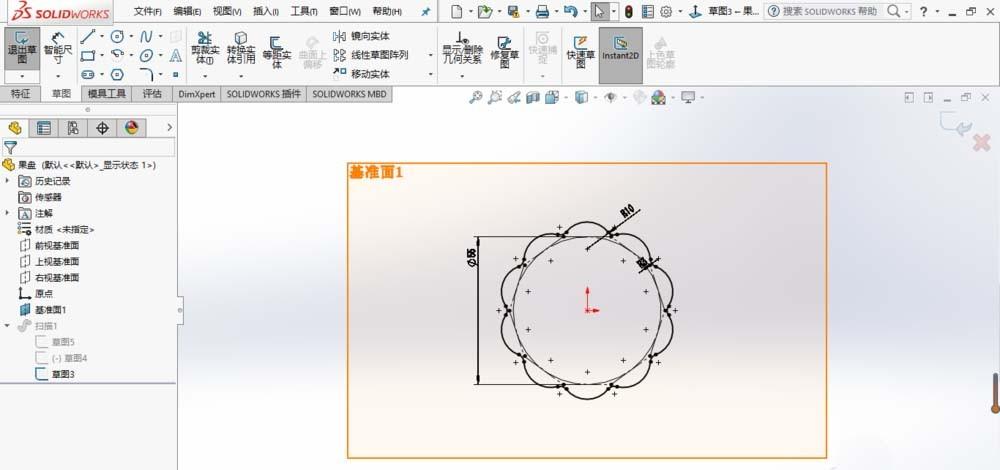Click the Zoom to Fit view icon

475,98
